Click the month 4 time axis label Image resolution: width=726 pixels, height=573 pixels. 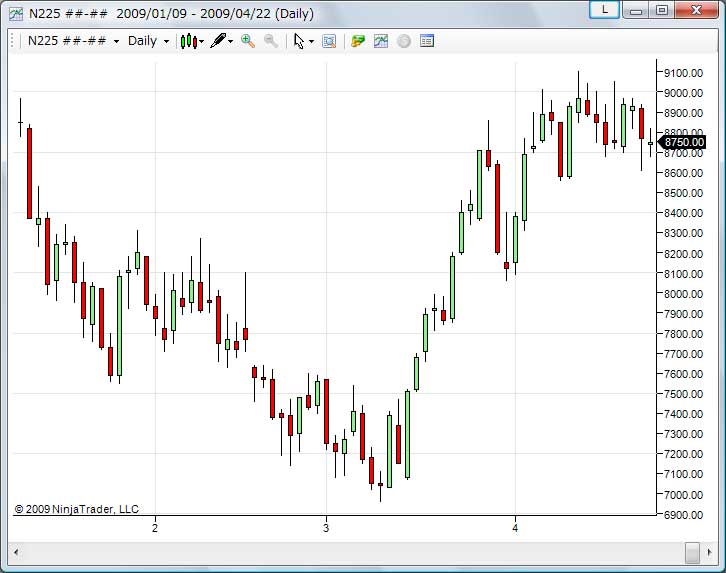(x=515, y=528)
